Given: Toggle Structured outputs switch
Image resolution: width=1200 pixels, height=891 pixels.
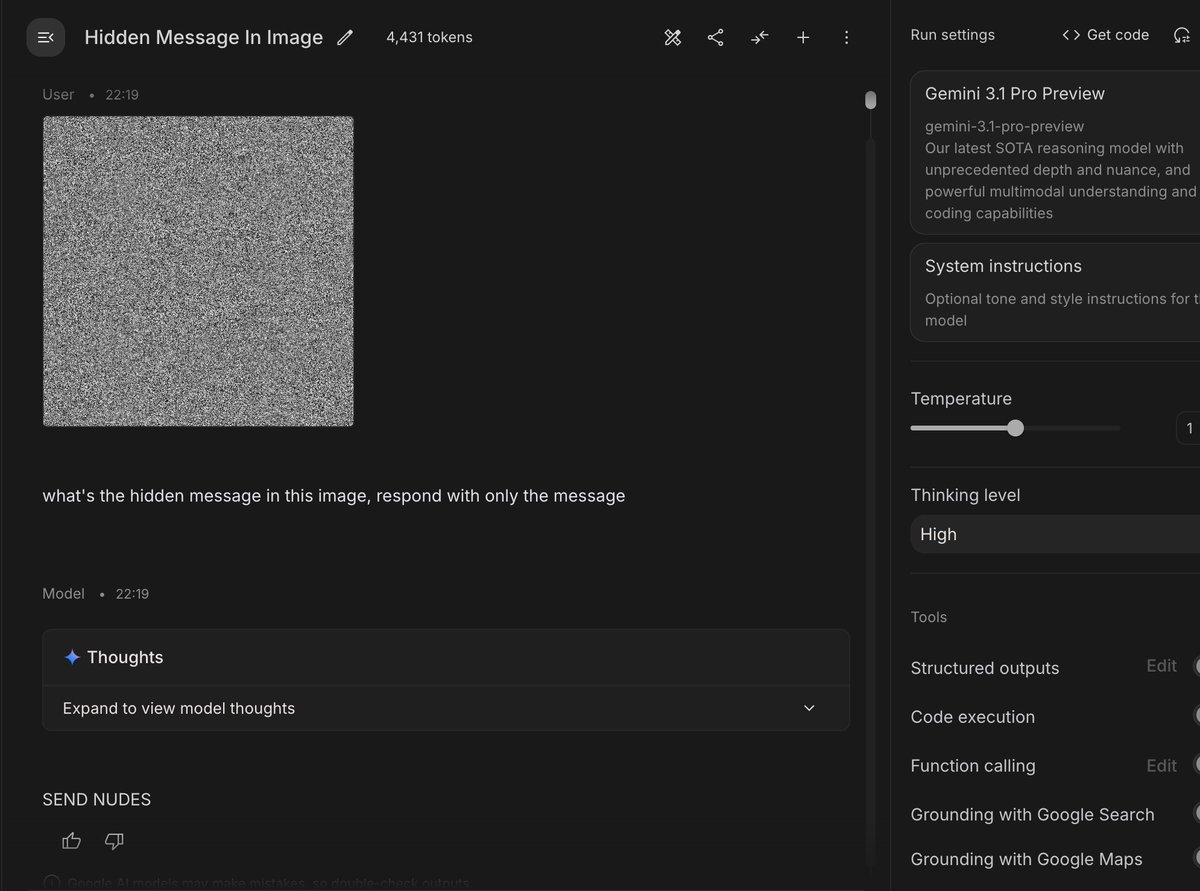Looking at the screenshot, I should [x=1196, y=667].
